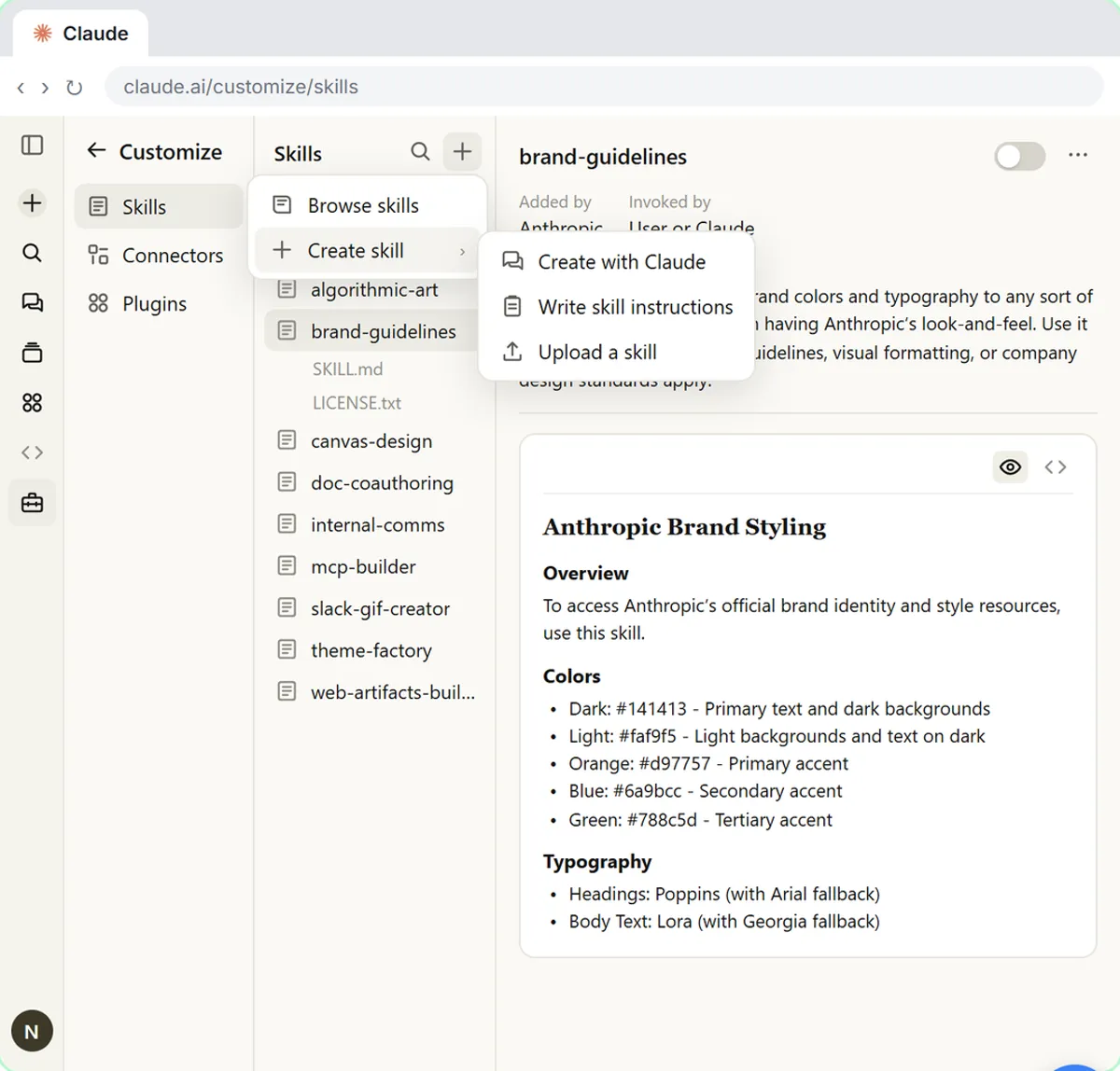Expand the Create skill submenu
1120x1071 pixels.
click(368, 250)
